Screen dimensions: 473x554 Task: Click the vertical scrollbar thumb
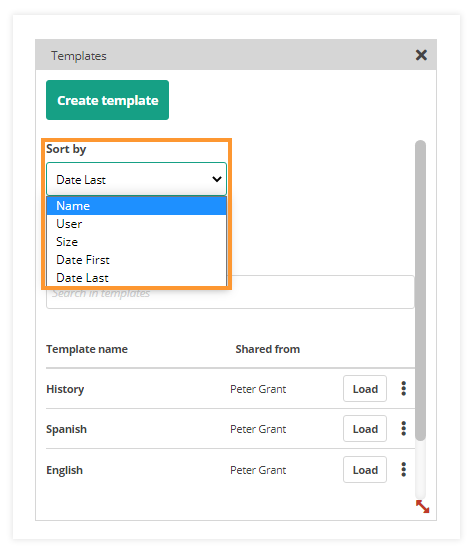click(420, 290)
